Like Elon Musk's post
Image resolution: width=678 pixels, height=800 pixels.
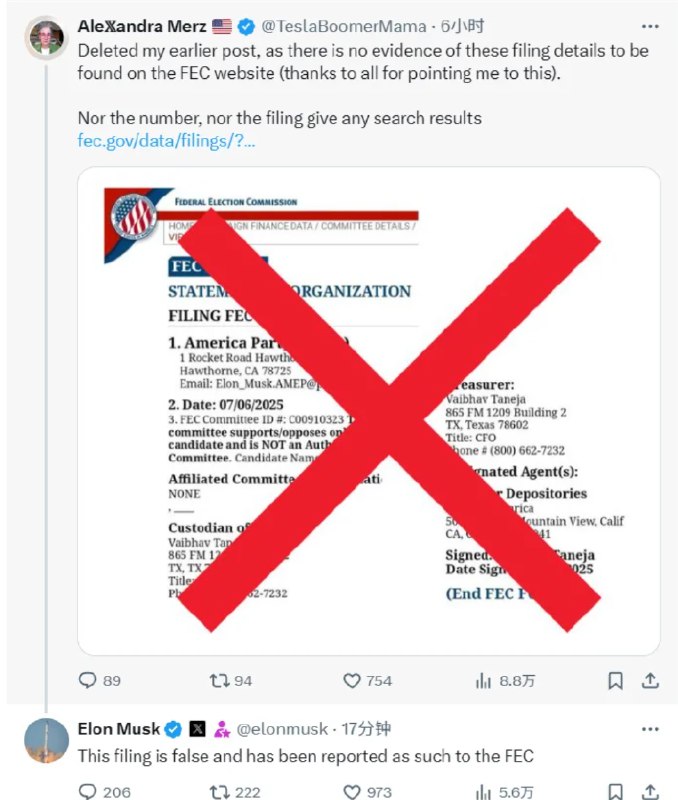351,792
